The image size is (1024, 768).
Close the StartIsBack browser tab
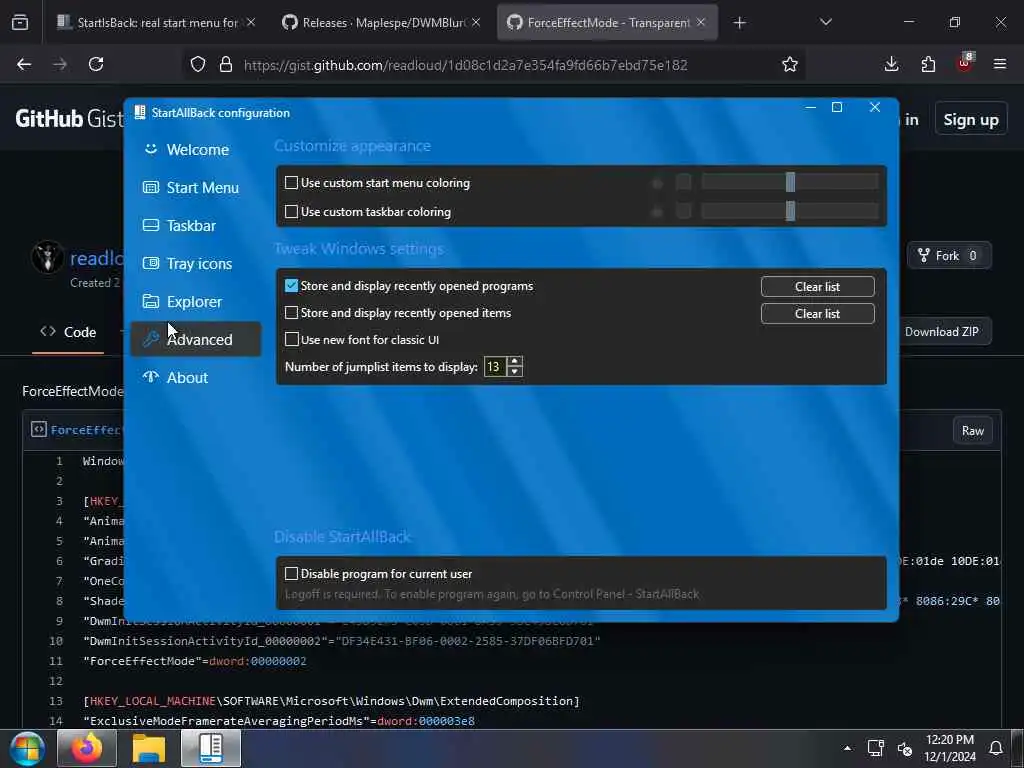pos(251,23)
